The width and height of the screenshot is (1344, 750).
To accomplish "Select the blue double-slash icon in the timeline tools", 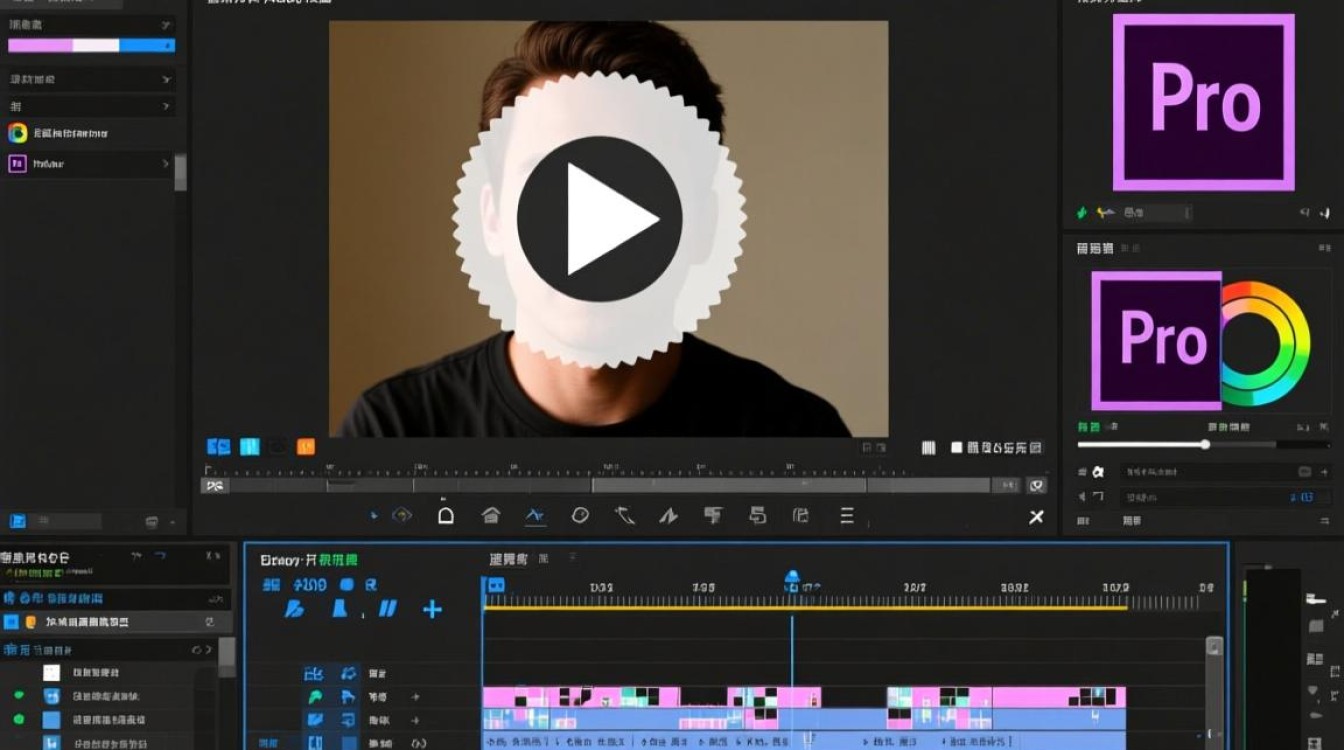I will tap(387, 608).
